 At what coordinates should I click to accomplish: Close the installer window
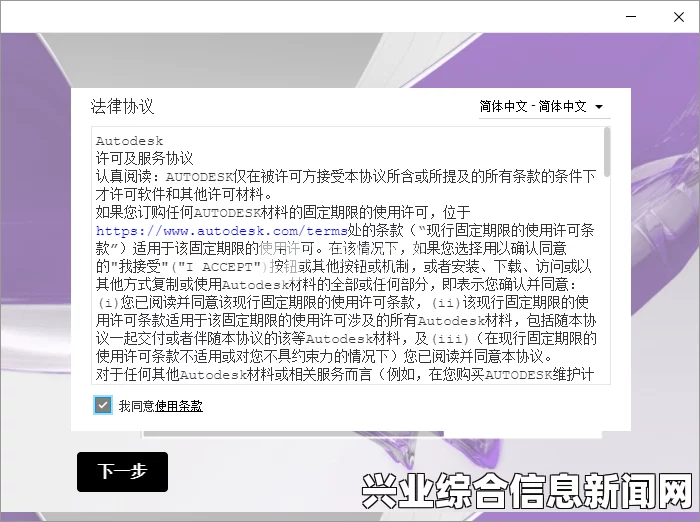pos(679,17)
